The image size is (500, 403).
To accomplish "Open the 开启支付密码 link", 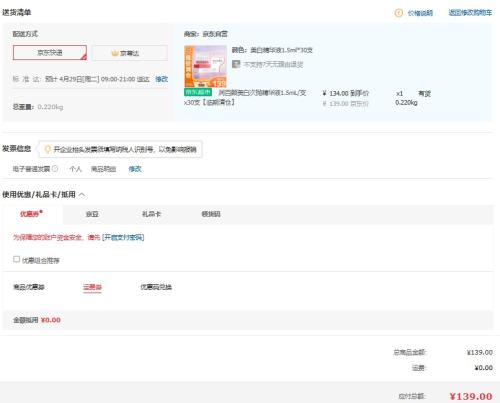I will click(123, 237).
